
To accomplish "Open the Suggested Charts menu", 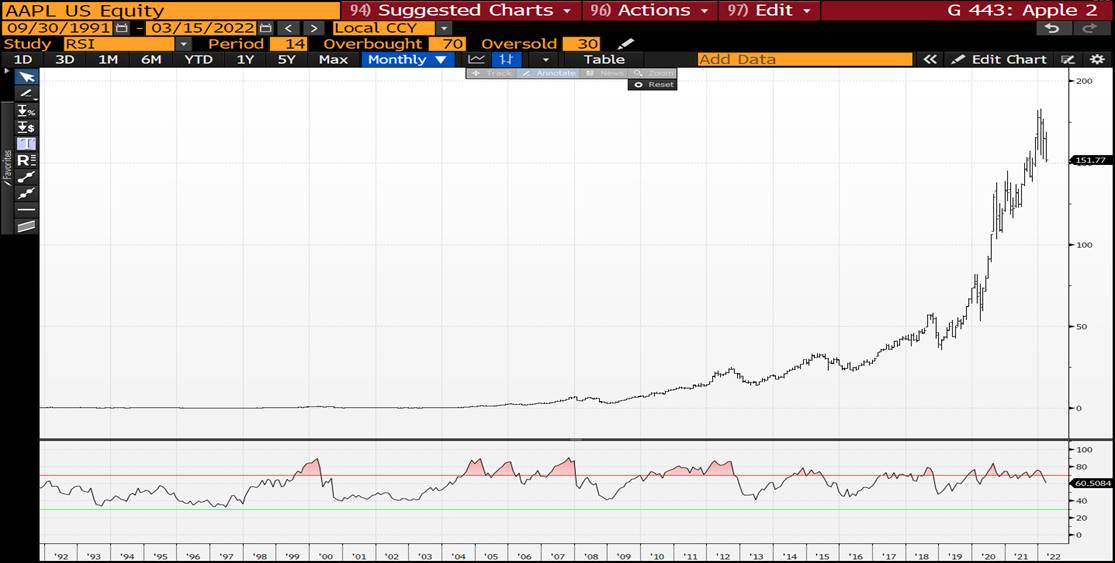I will (460, 11).
